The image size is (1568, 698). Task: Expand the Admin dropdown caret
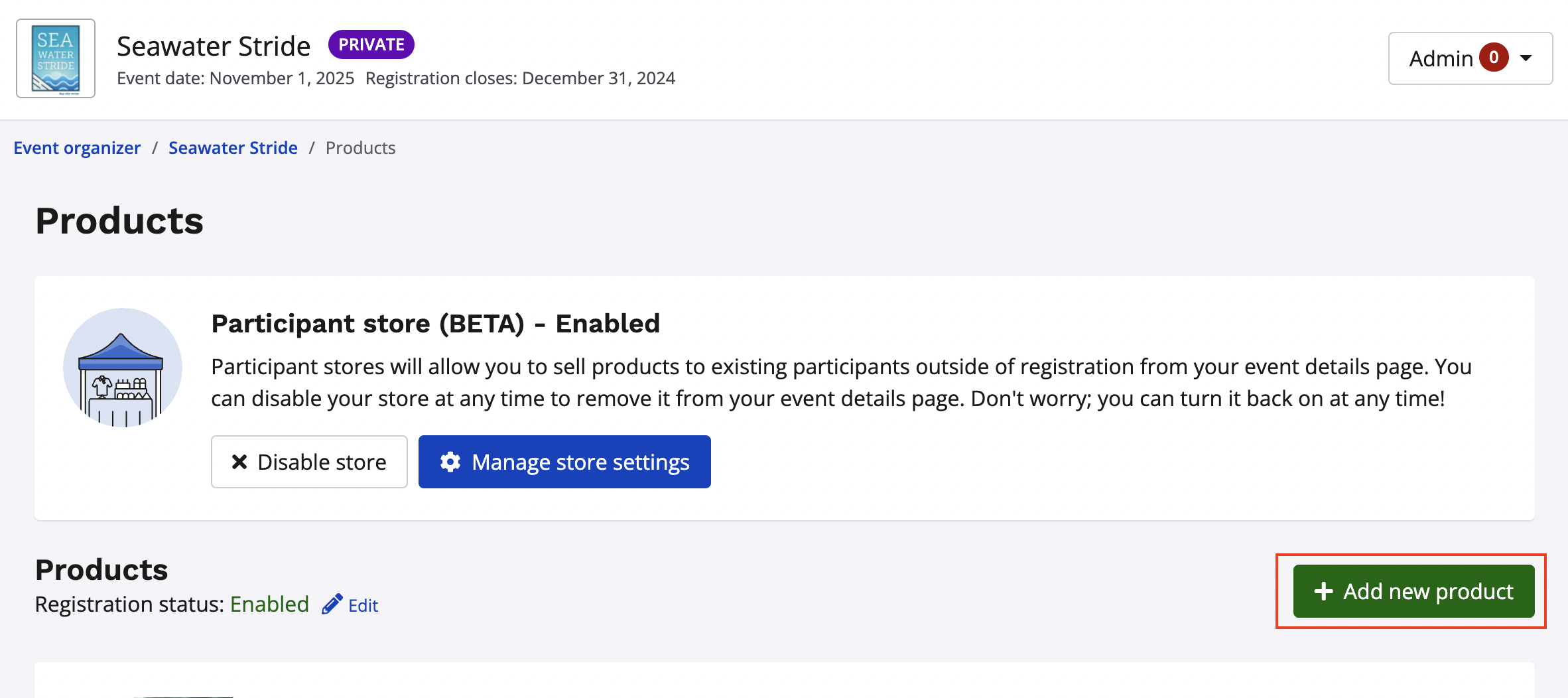click(1526, 58)
